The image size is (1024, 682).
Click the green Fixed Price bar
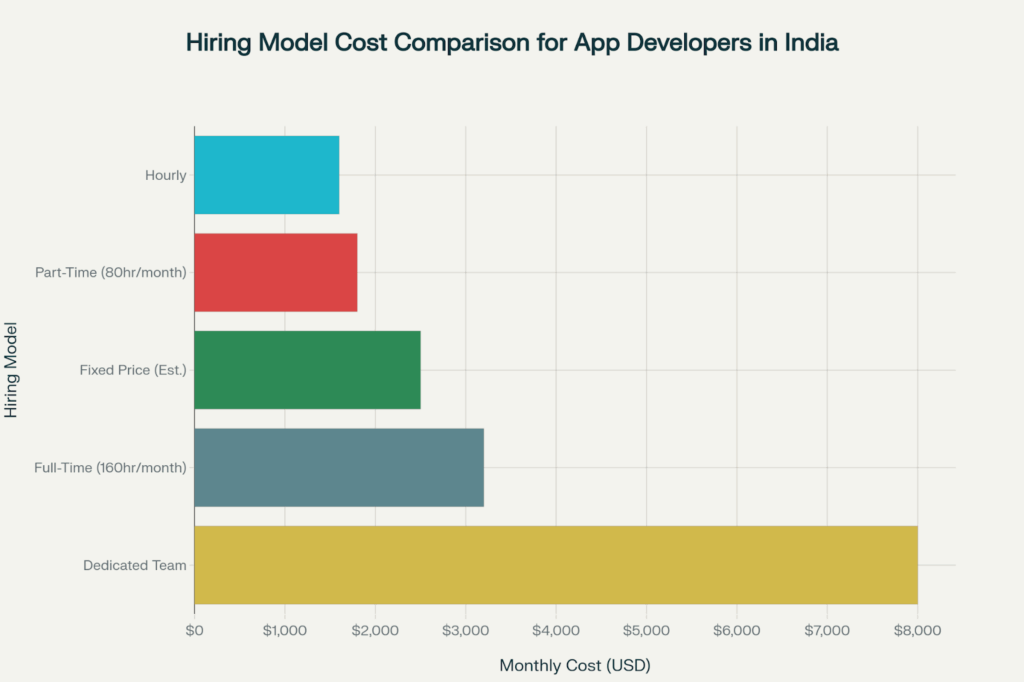coord(307,370)
